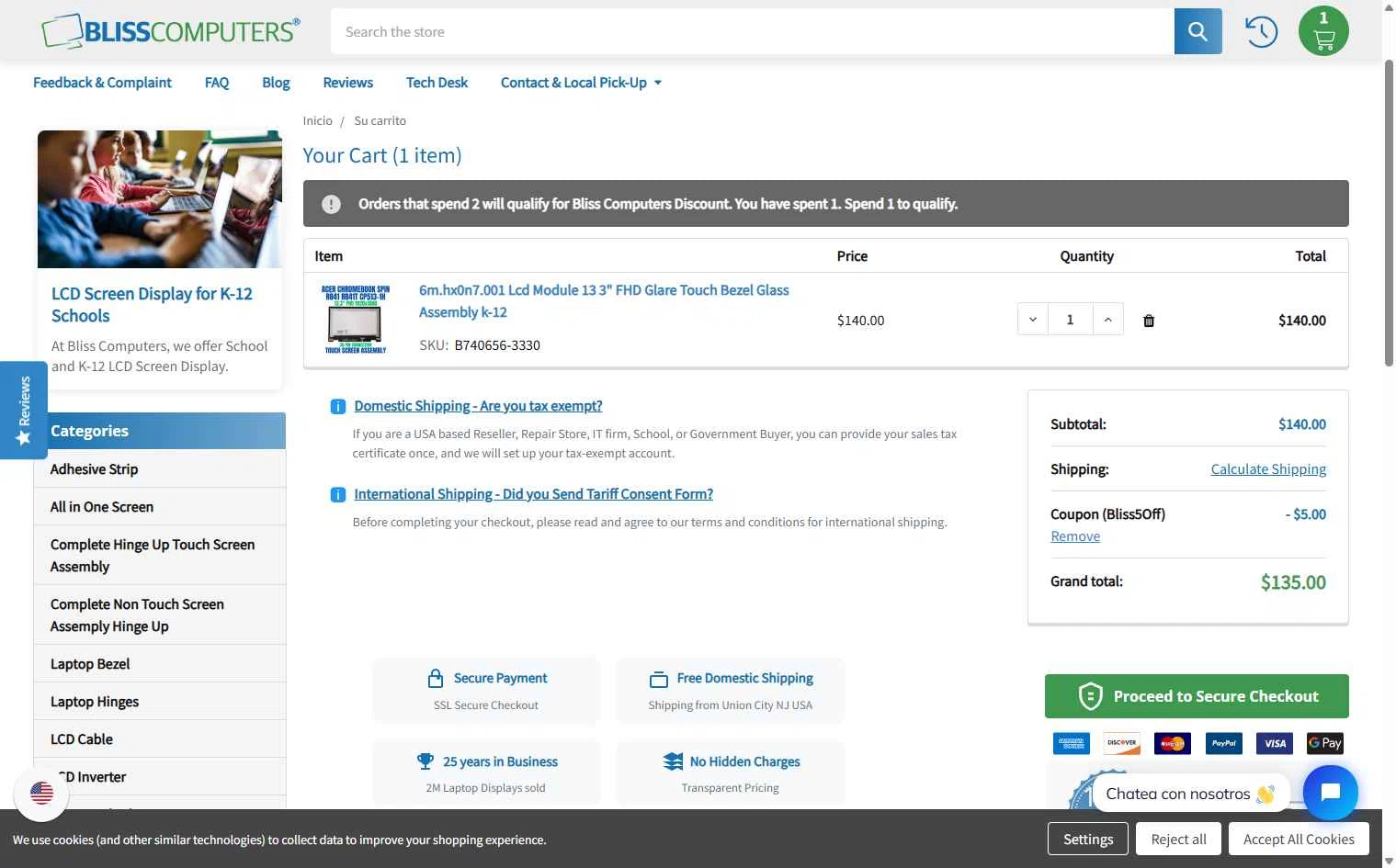
Task: Click the Su carrito breadcrumb
Action: pos(380,121)
